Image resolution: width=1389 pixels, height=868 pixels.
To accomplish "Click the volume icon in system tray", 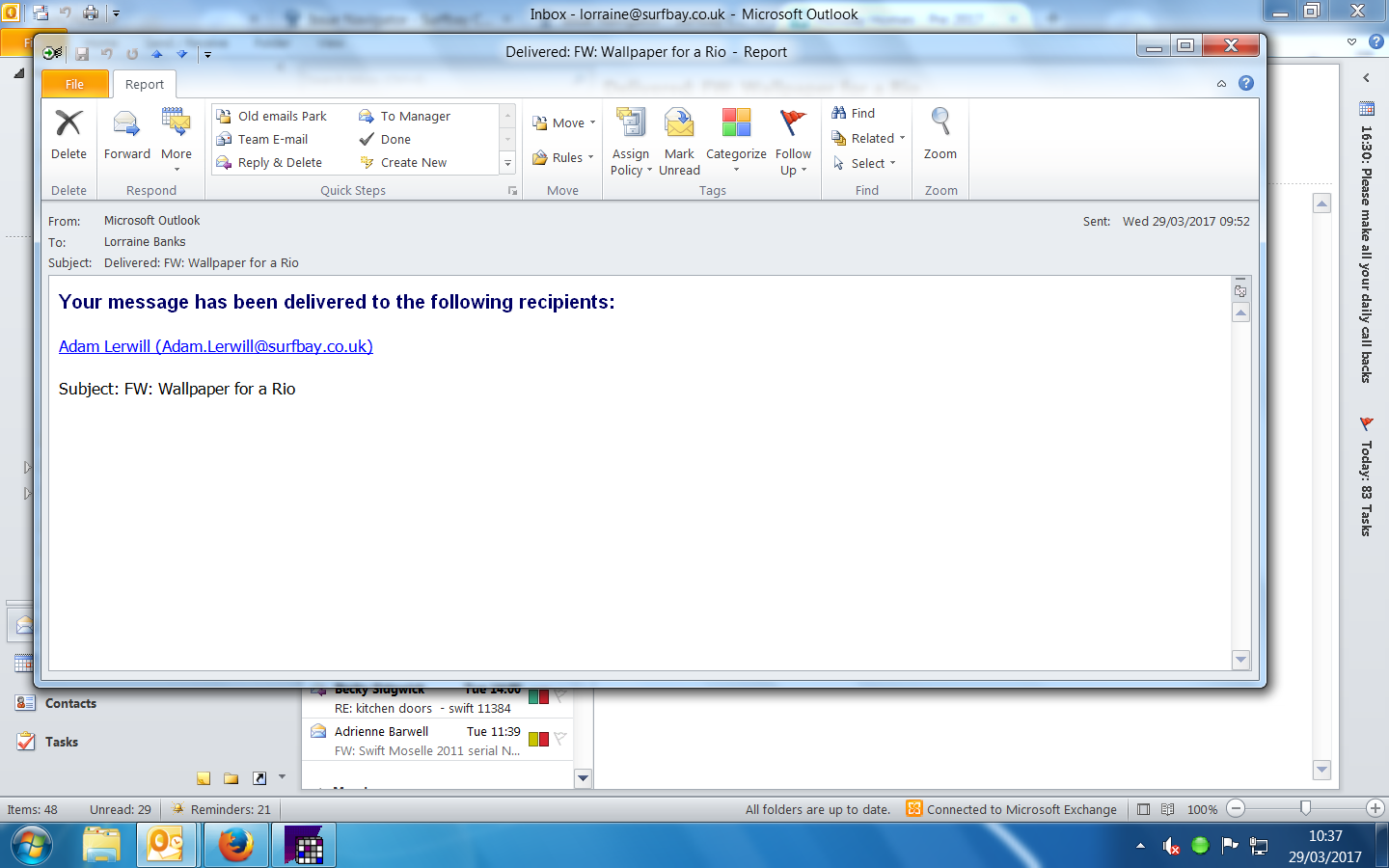I will click(1171, 846).
